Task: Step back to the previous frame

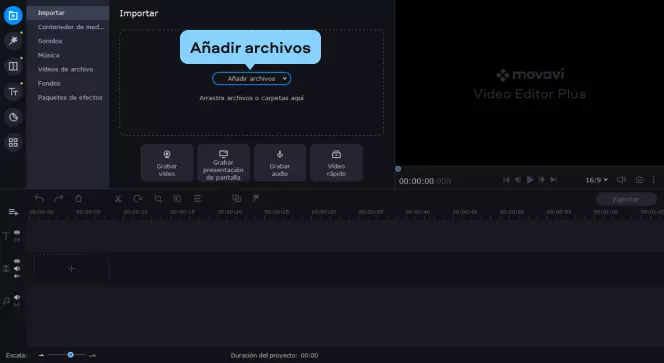Action: point(517,180)
